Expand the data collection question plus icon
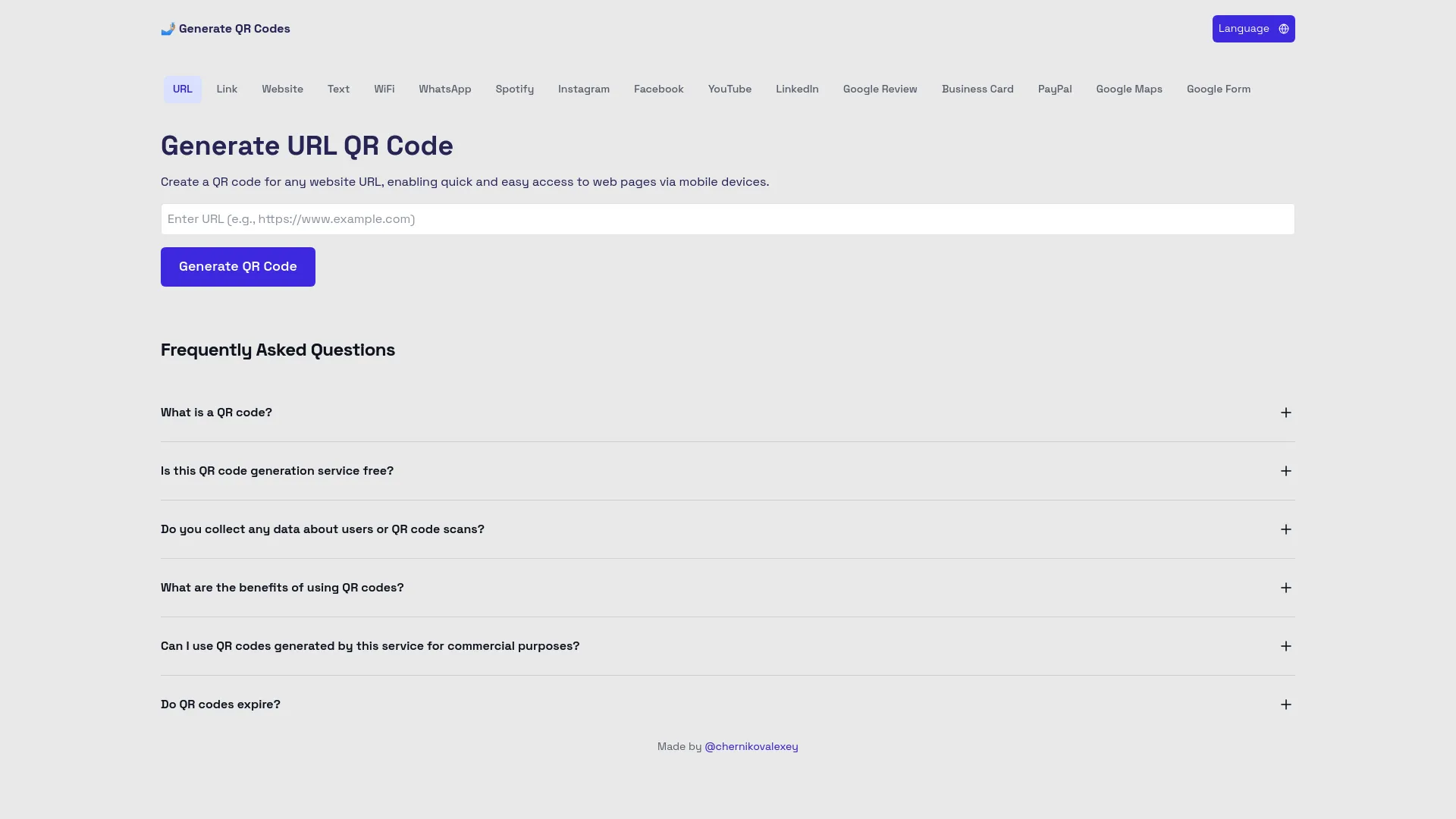The image size is (1456, 819). (x=1286, y=529)
